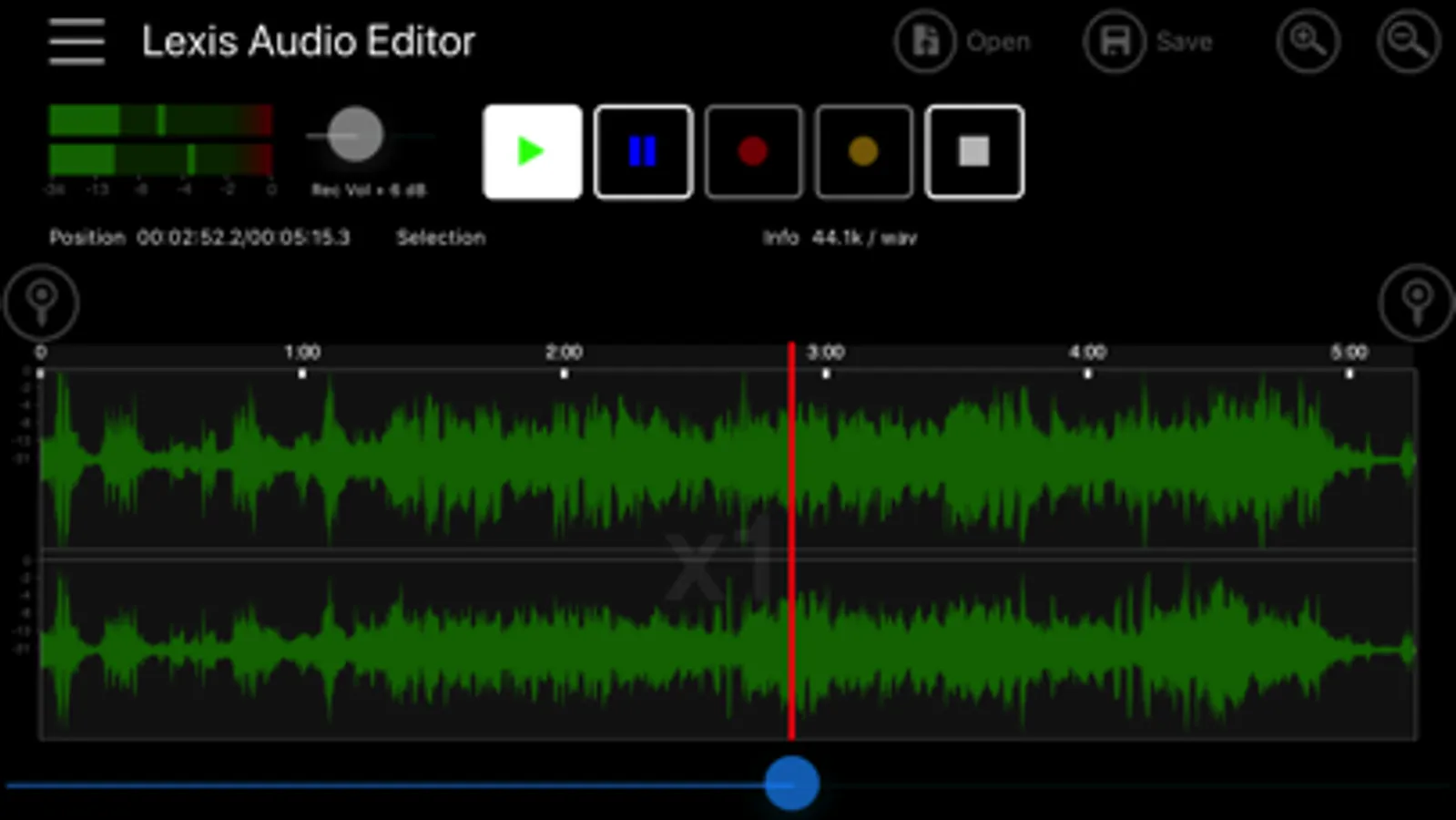Click the 5:00 timeline marker
This screenshot has height=820, width=1456.
tap(1349, 353)
